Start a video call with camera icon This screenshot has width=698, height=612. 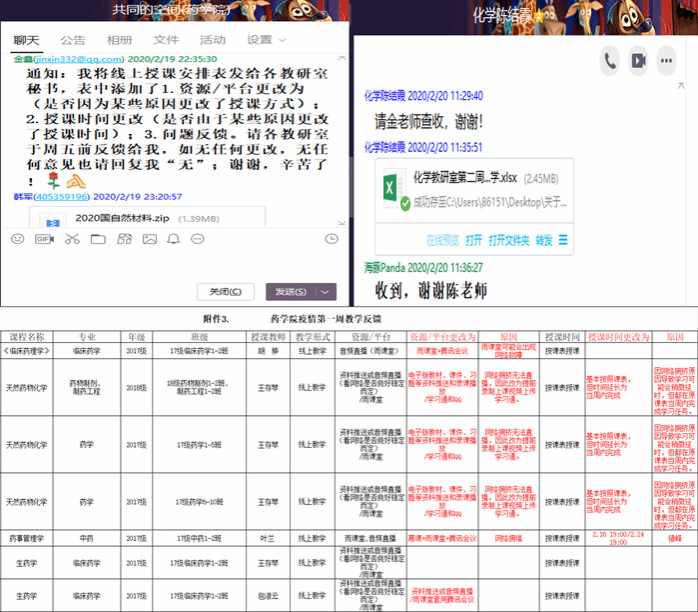tap(638, 61)
